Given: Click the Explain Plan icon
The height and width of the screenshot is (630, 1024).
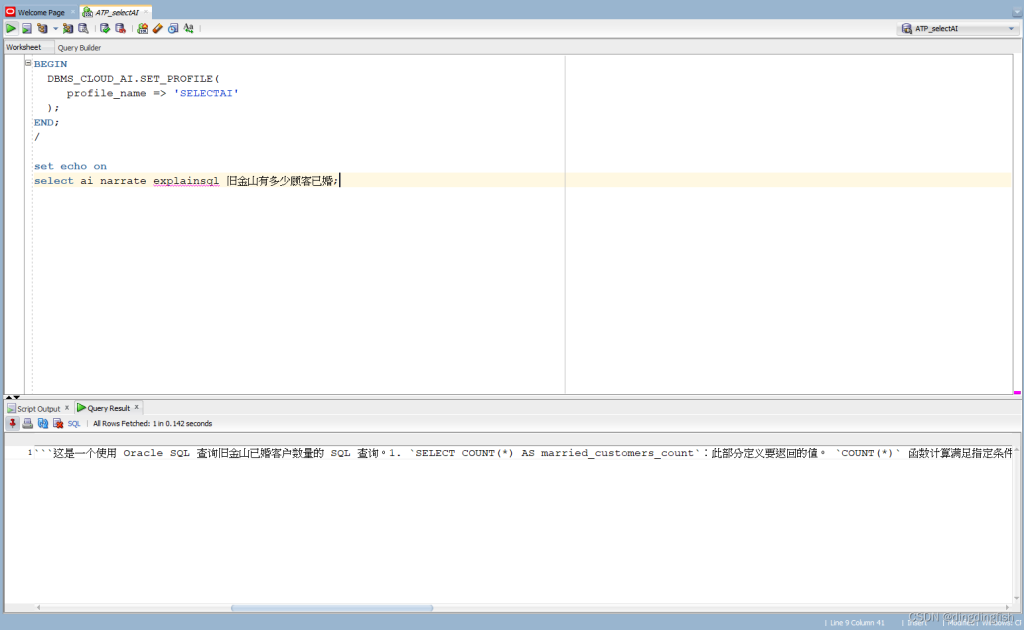Looking at the screenshot, I should pyautogui.click(x=42, y=28).
